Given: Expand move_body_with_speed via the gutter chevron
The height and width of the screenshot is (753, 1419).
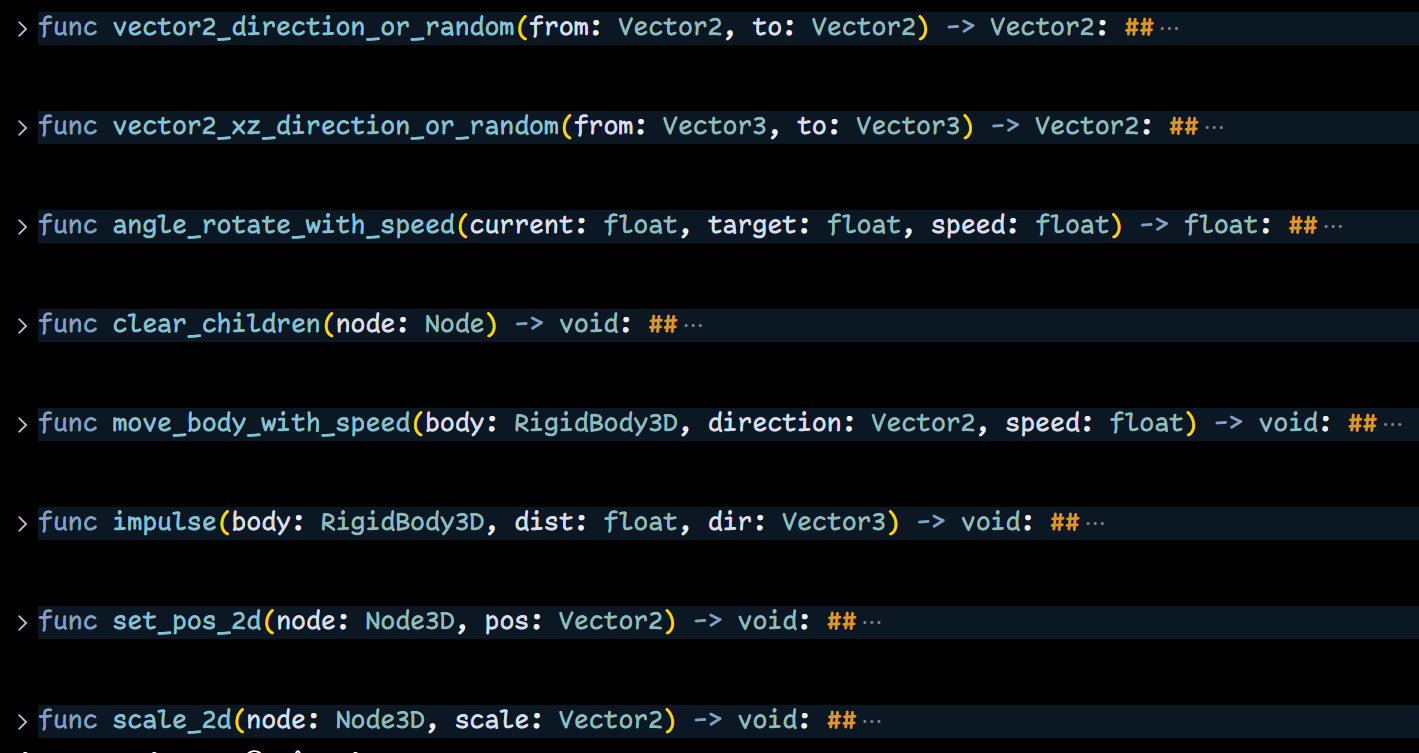Looking at the screenshot, I should pos(22,424).
